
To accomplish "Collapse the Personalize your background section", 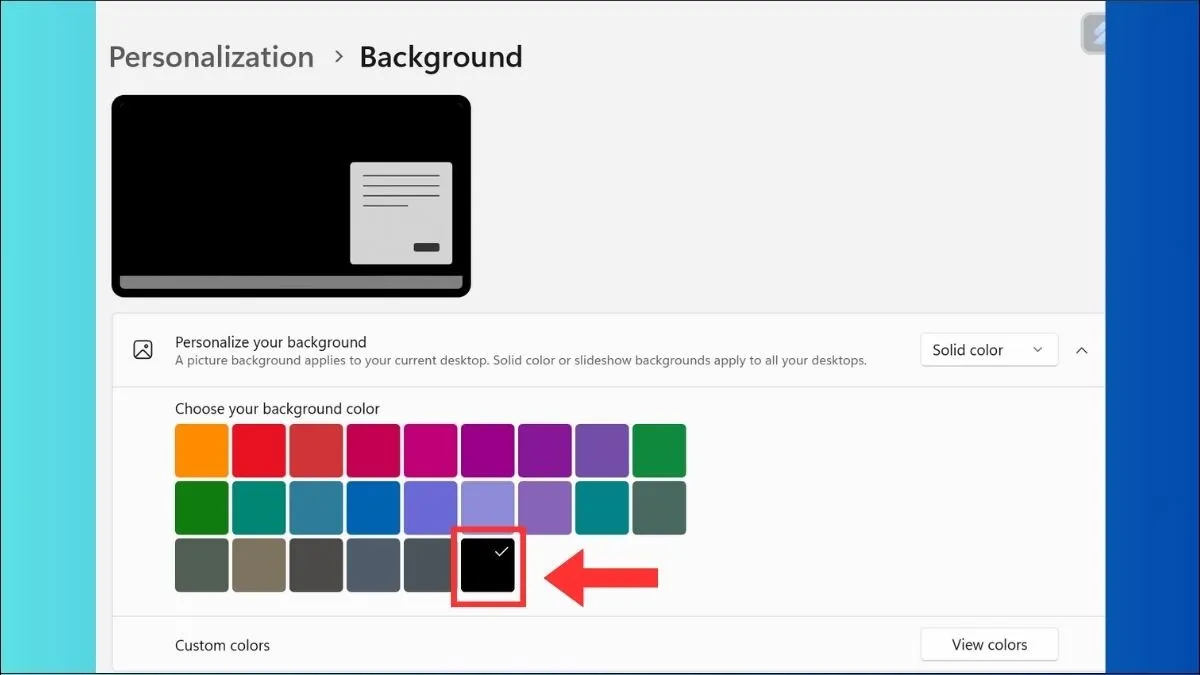I will 1082,350.
